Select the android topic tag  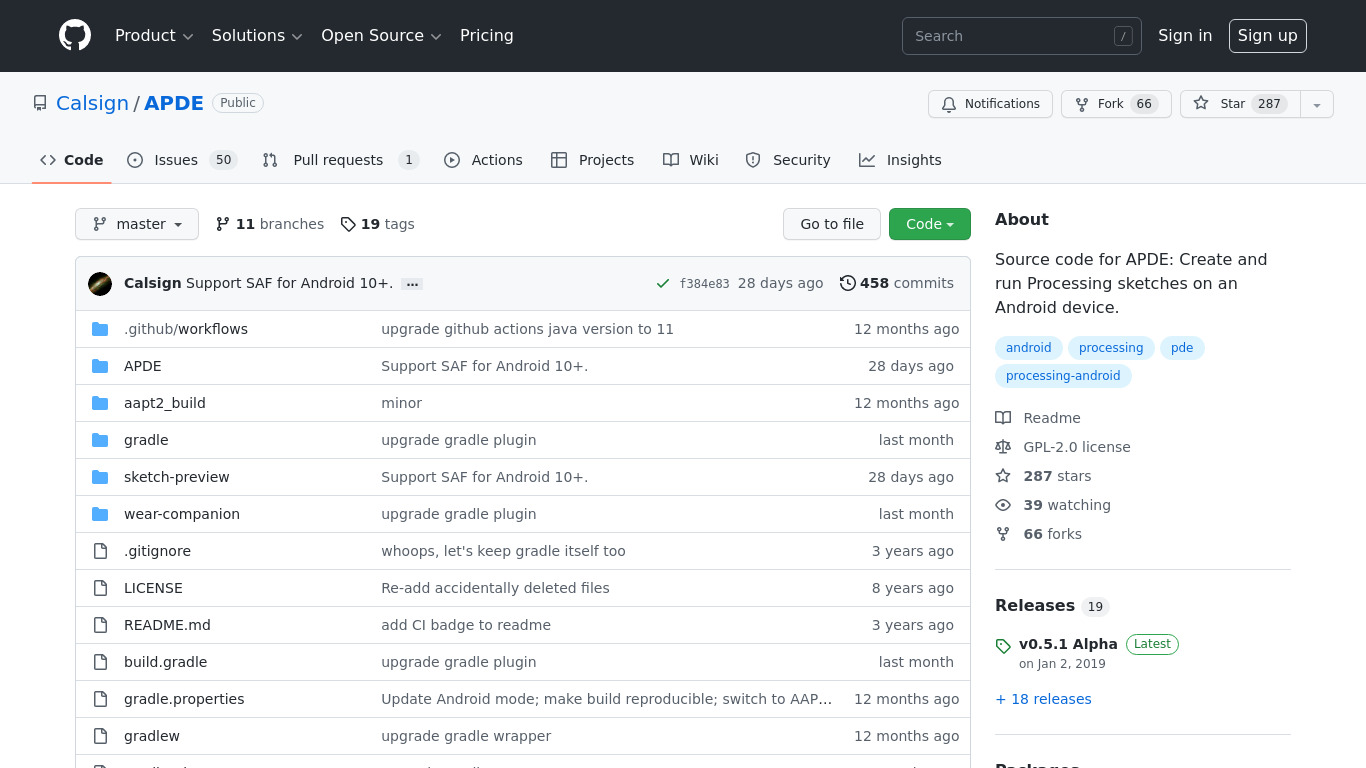point(1028,348)
